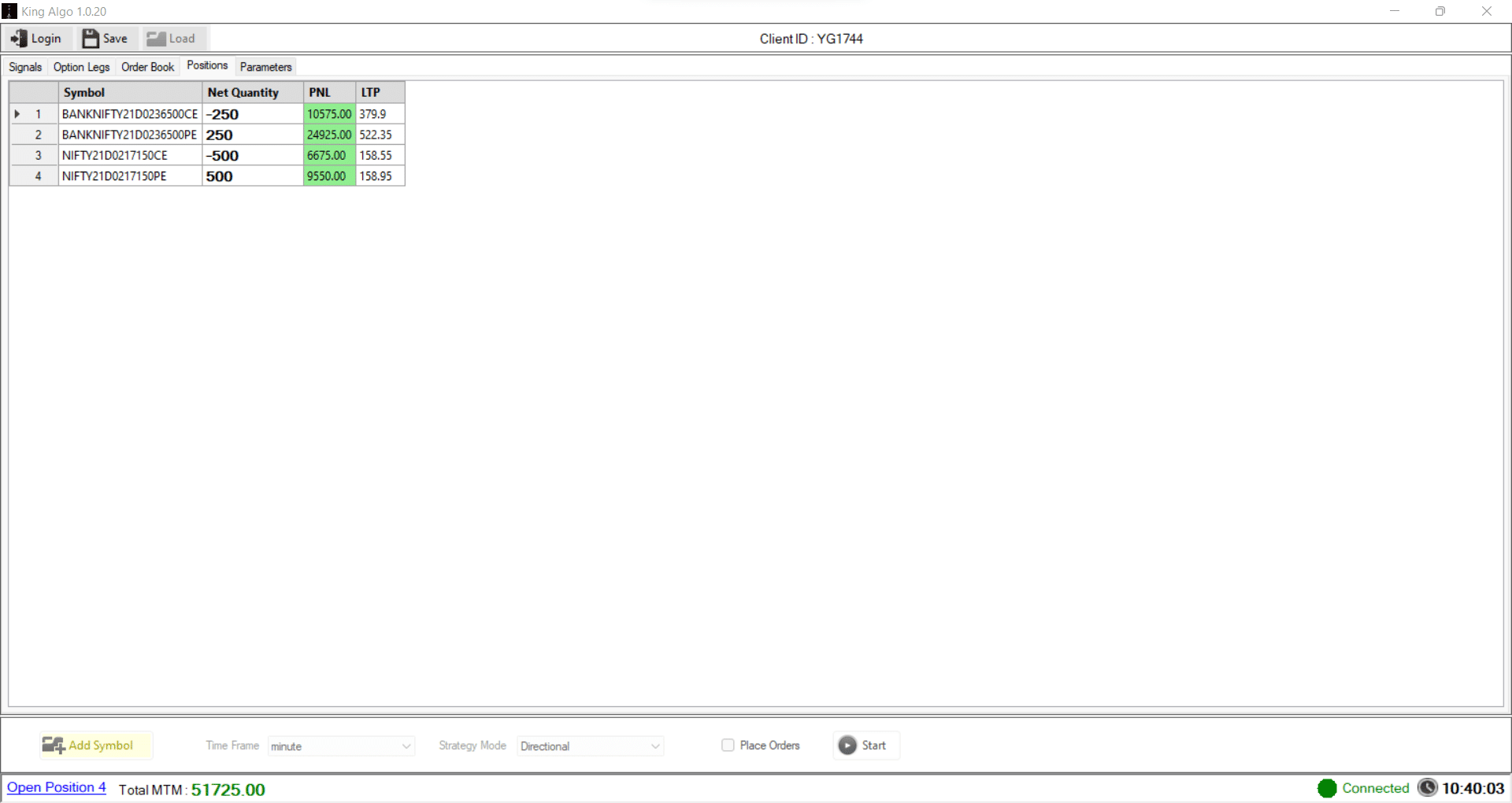The height and width of the screenshot is (803, 1512).
Task: Click the green Connected status indicator
Action: point(1327,788)
